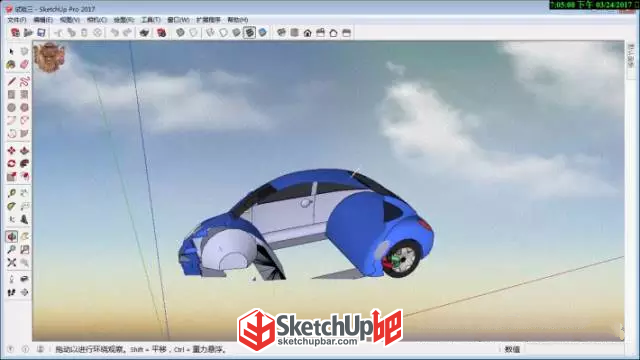This screenshot has width=640, height=360.
Task: Toggle Shaded With Textures style button
Action: [249, 33]
